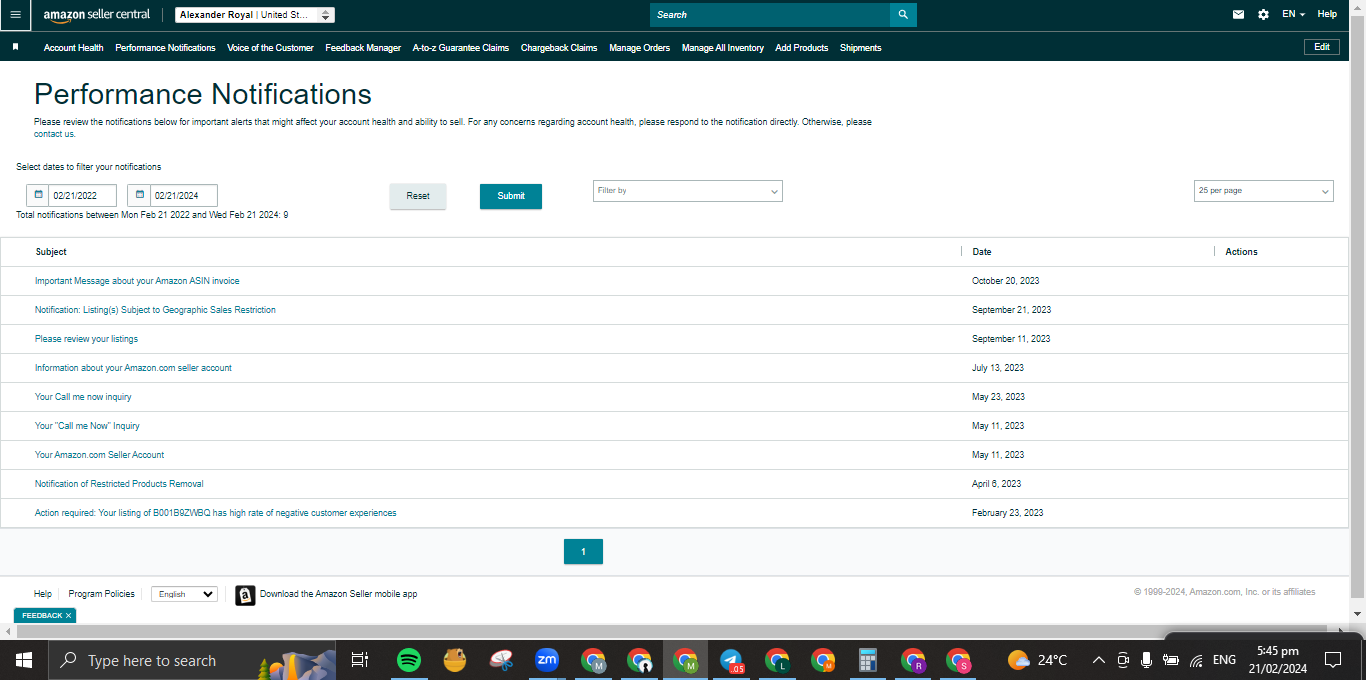Switch to Chrome profile L on the taskbar
This screenshot has height=680, width=1366.
[777, 660]
